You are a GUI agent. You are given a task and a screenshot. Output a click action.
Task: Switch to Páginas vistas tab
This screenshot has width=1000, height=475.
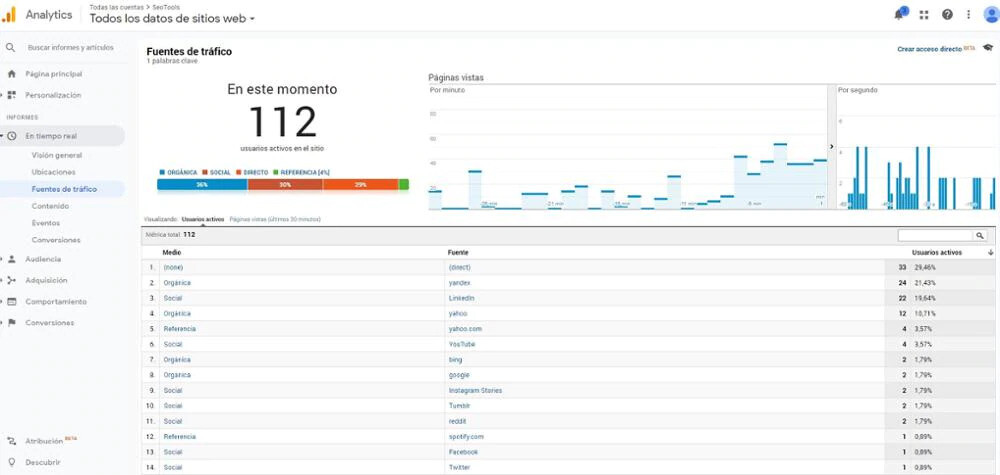pyautogui.click(x=274, y=218)
